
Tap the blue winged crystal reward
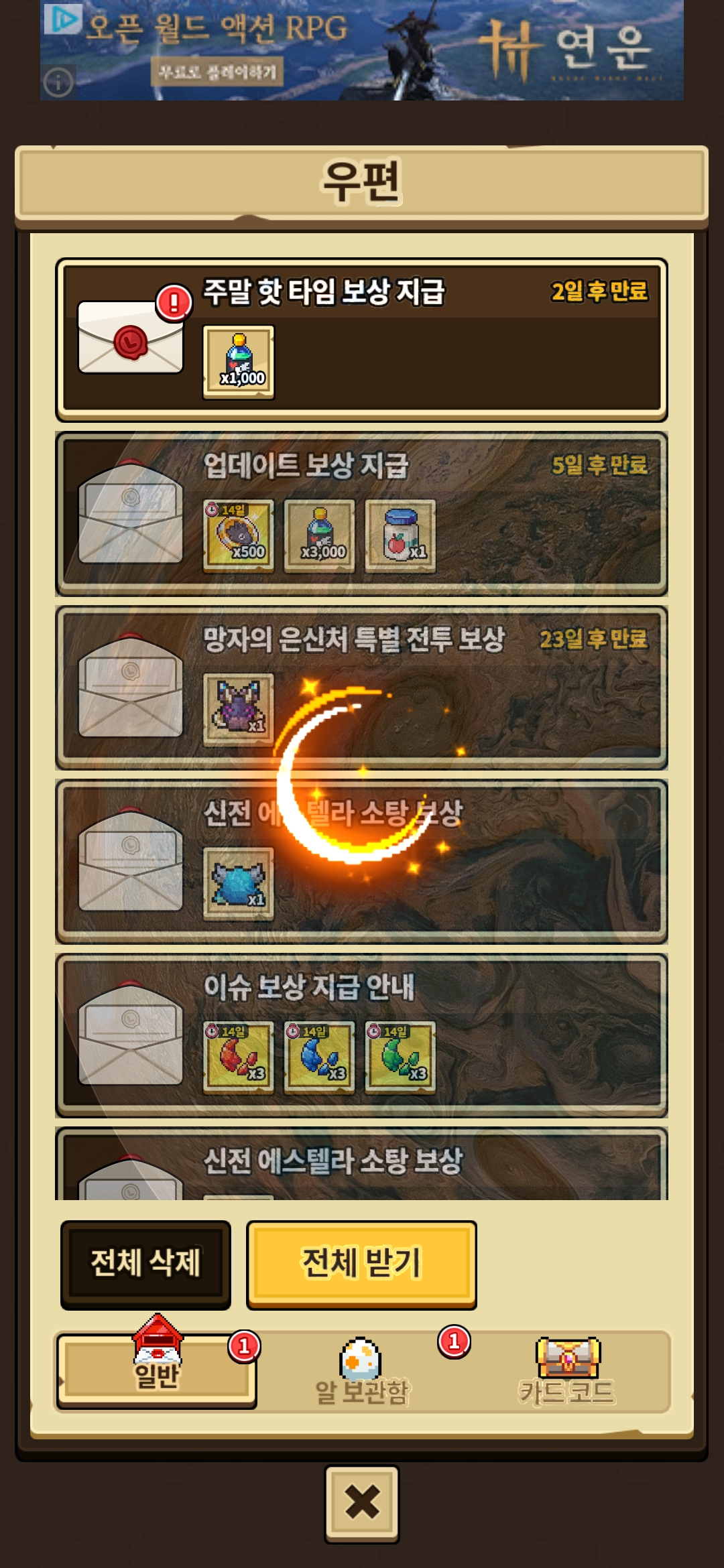coord(239,884)
